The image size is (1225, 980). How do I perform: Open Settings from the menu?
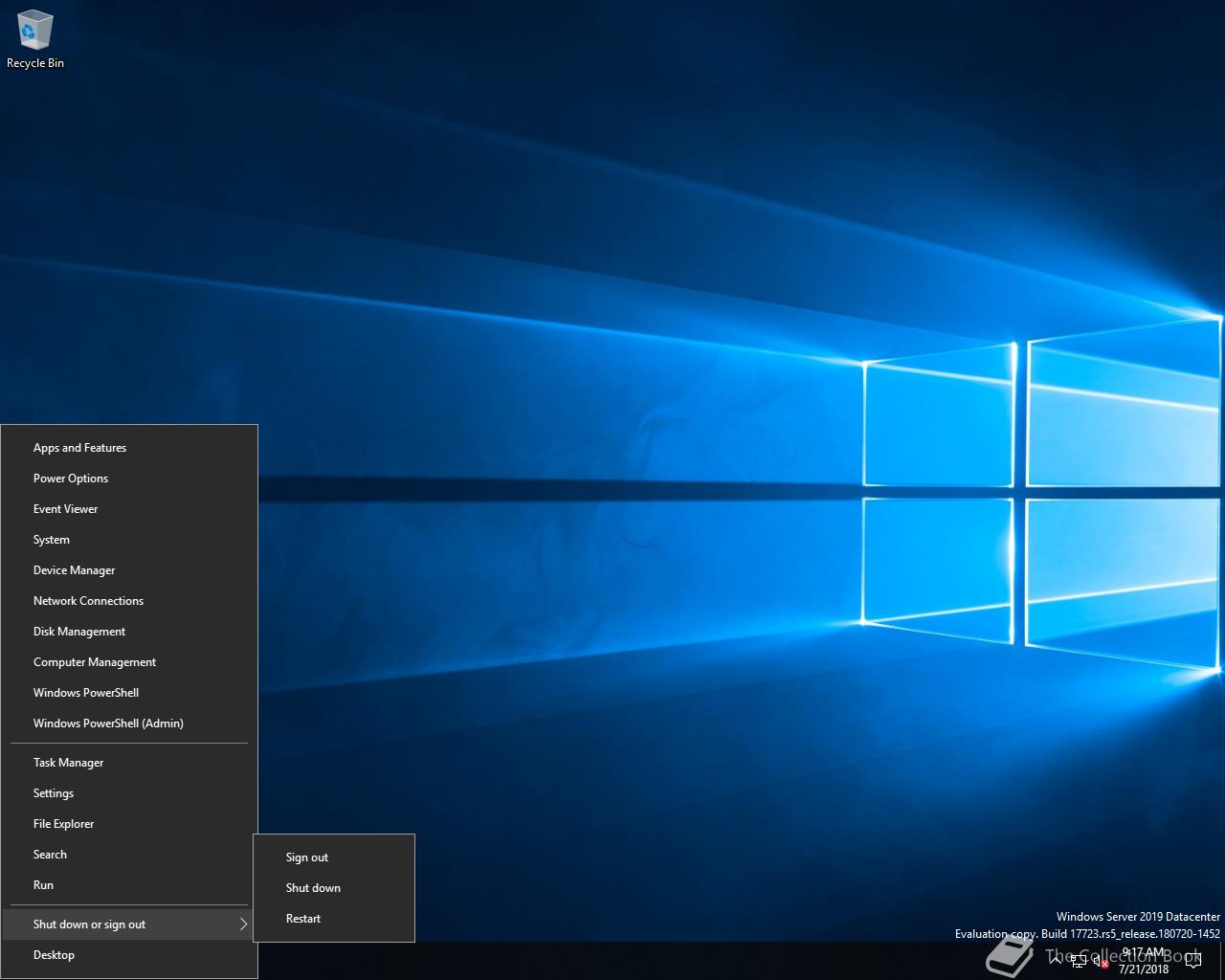click(129, 793)
